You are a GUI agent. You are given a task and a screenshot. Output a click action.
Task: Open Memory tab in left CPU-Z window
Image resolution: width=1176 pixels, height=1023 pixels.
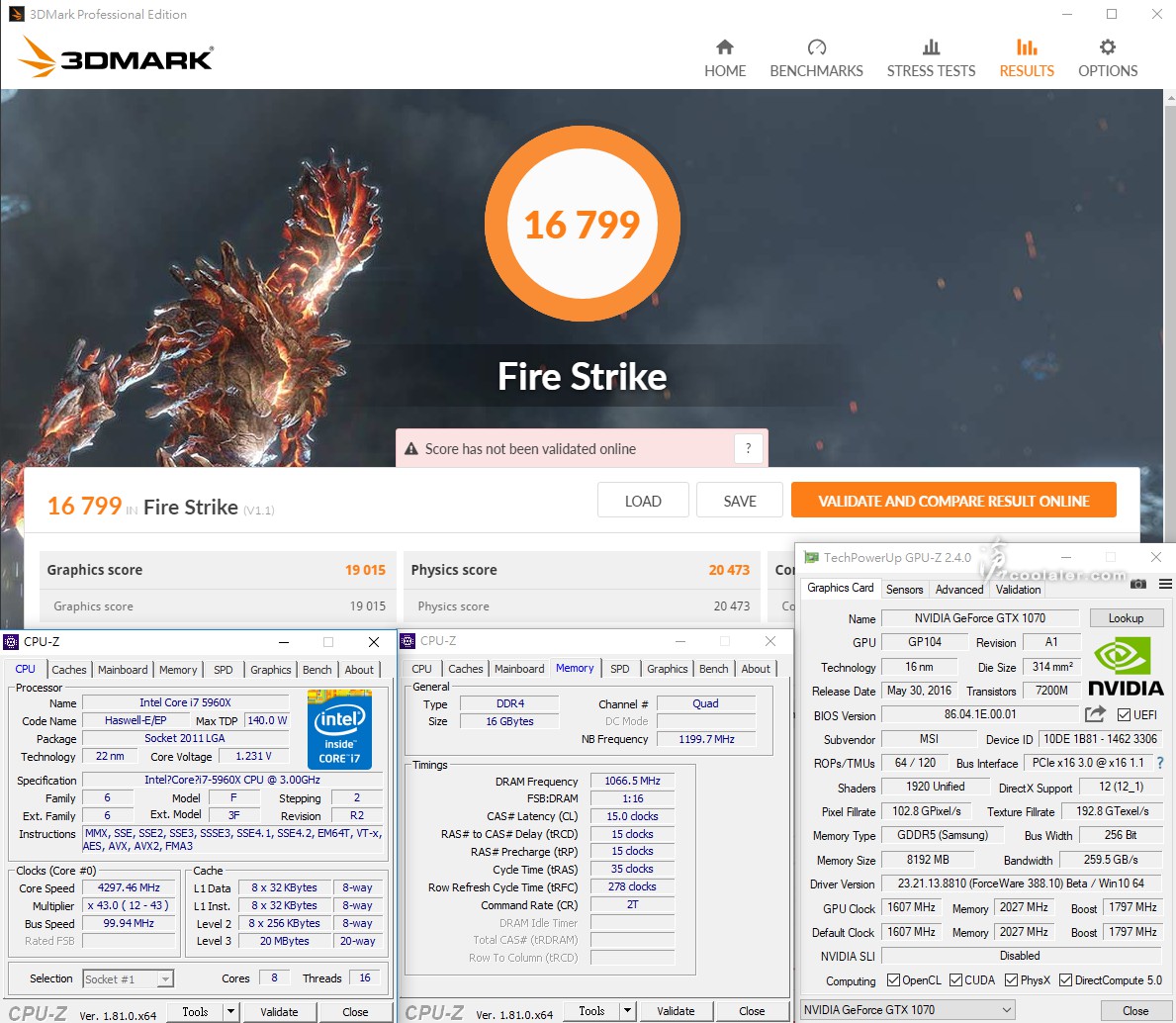[178, 670]
